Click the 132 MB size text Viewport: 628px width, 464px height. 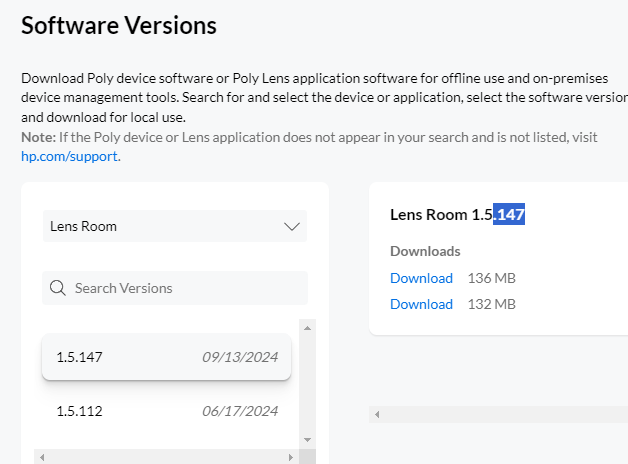click(491, 304)
